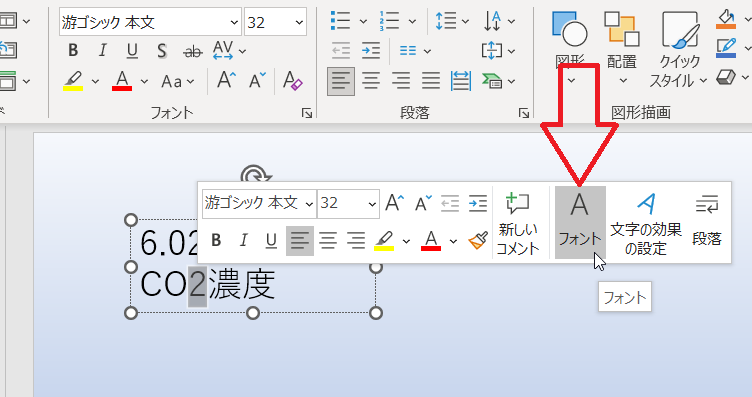Align right on the mini toolbar

coord(356,240)
